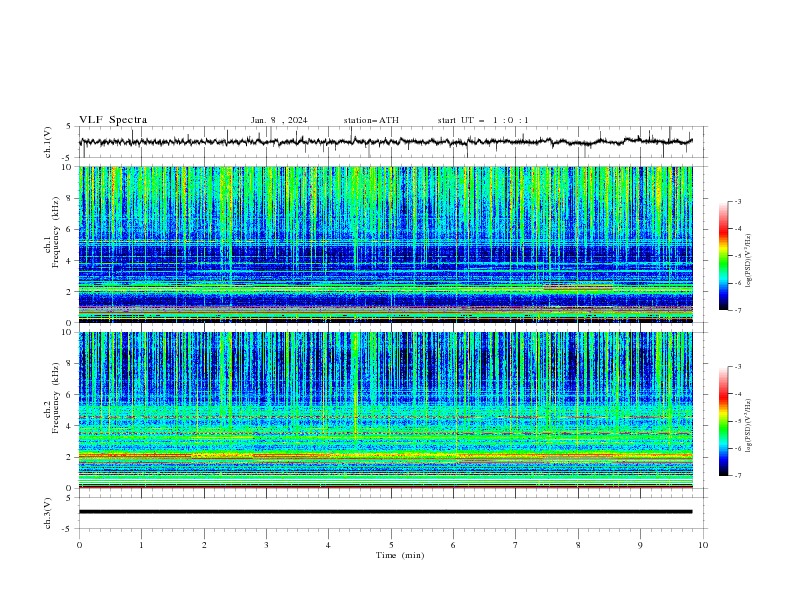The height and width of the screenshot is (612, 792).
Task: Click time axis tick label "4"
Action: click(329, 545)
